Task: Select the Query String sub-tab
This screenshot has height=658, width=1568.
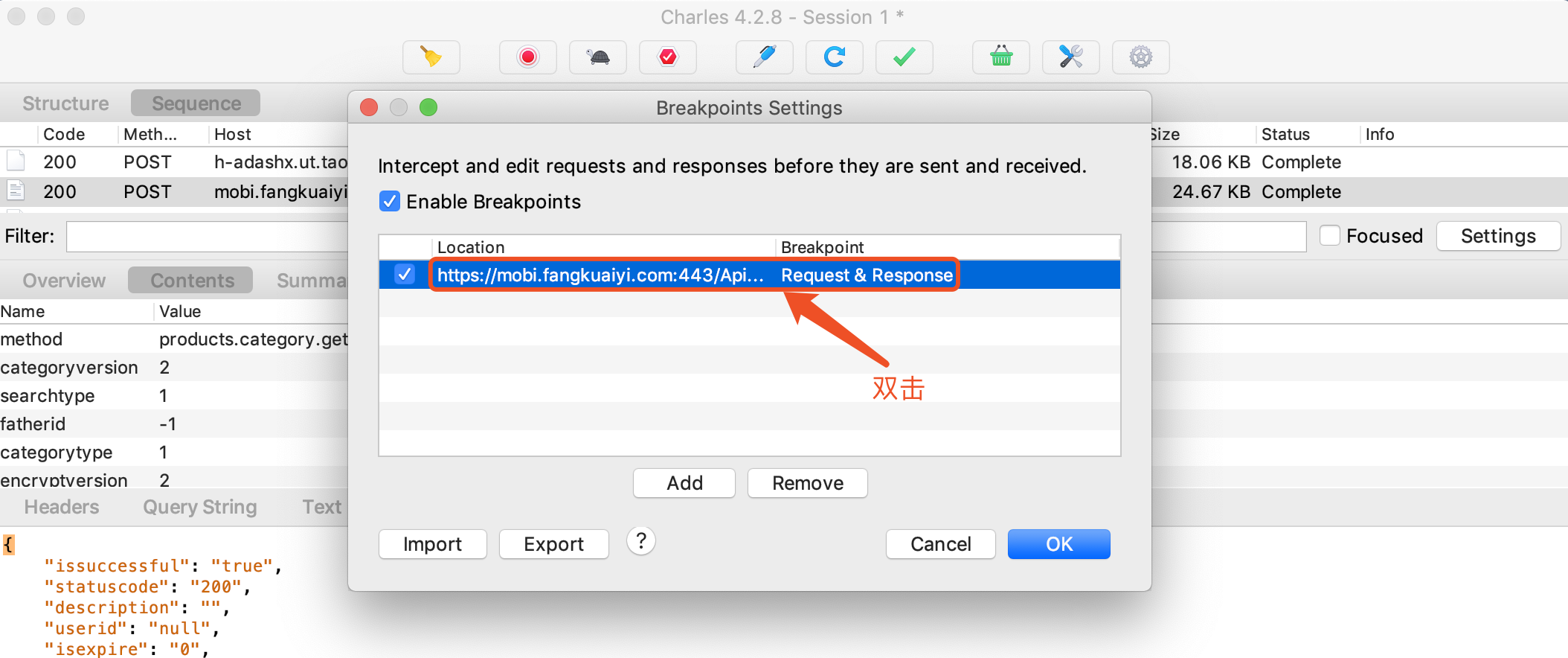Action: click(x=200, y=507)
